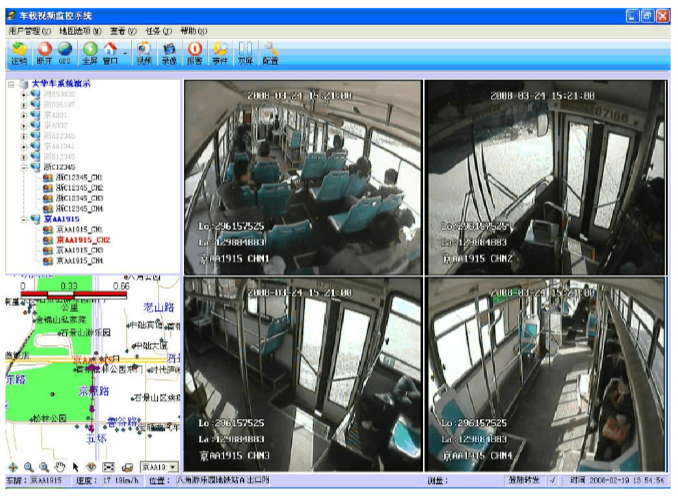
Task: Switch to 全屏 fullscreen mode
Action: tap(90, 54)
